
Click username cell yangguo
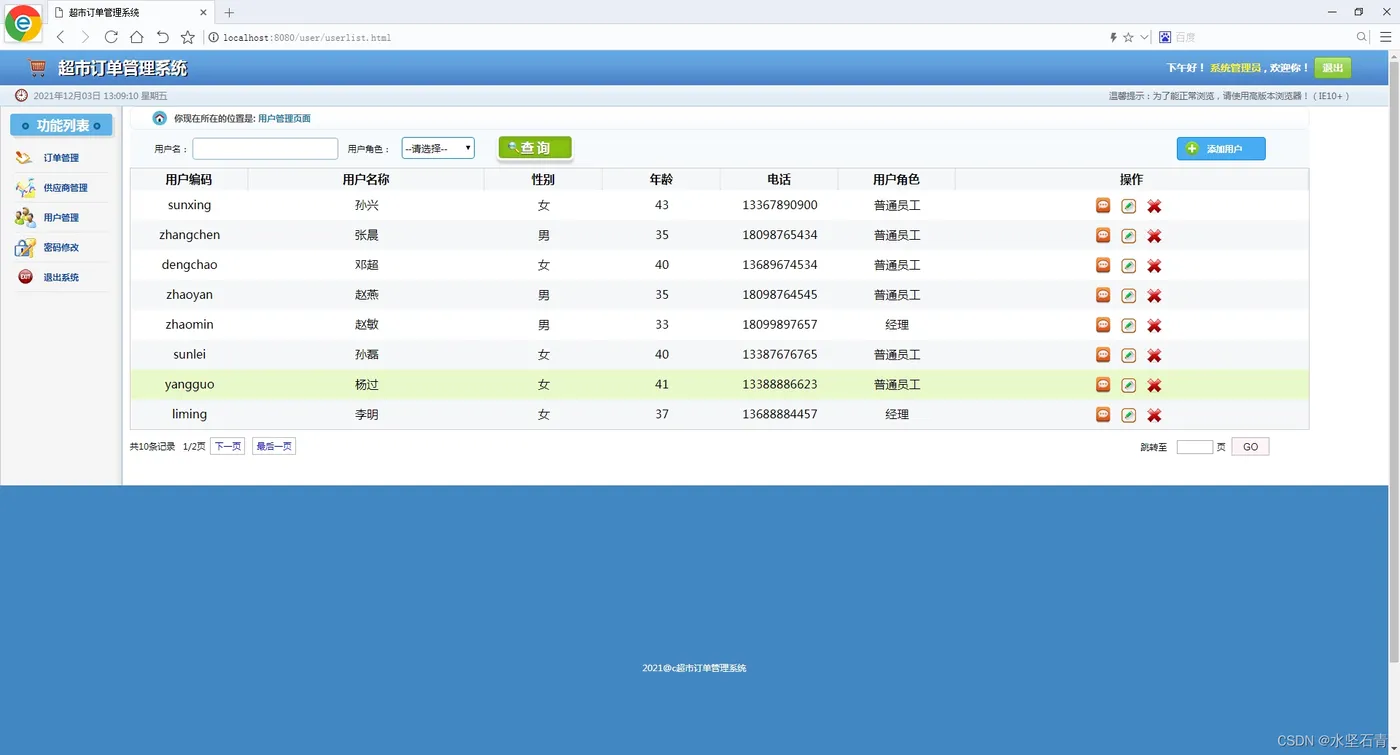(190, 384)
